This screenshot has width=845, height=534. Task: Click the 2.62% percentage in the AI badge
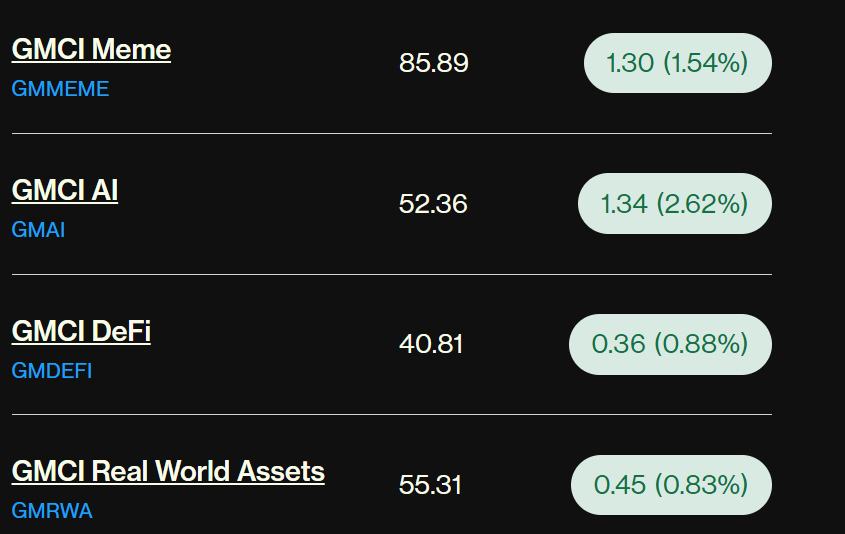point(702,204)
